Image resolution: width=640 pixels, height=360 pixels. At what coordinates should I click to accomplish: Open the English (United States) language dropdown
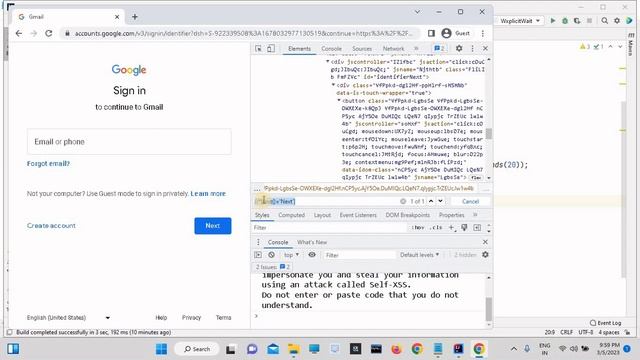coord(68,318)
